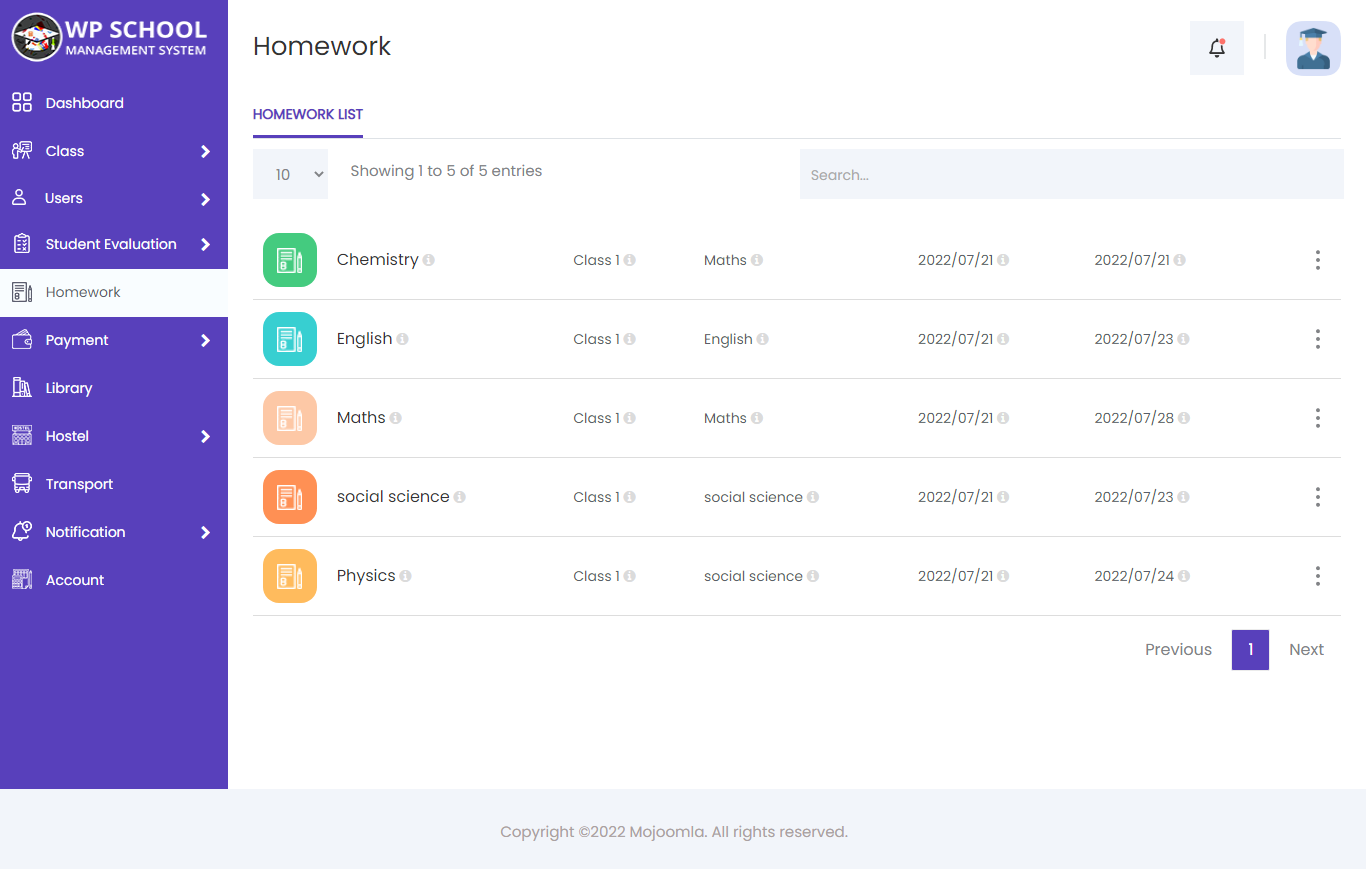1366x870 pixels.
Task: Select page 1 in pagination
Action: [1250, 649]
